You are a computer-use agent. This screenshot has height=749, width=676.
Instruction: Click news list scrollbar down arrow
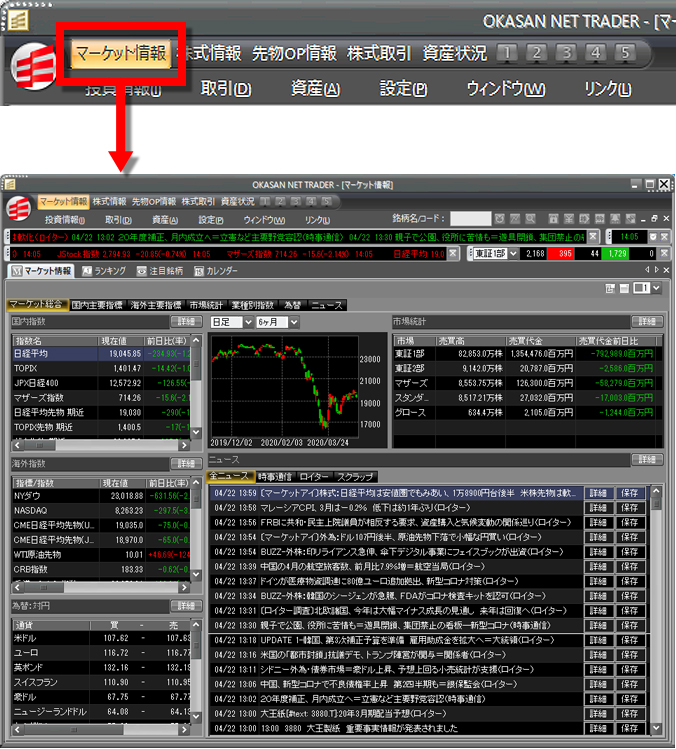(x=656, y=728)
